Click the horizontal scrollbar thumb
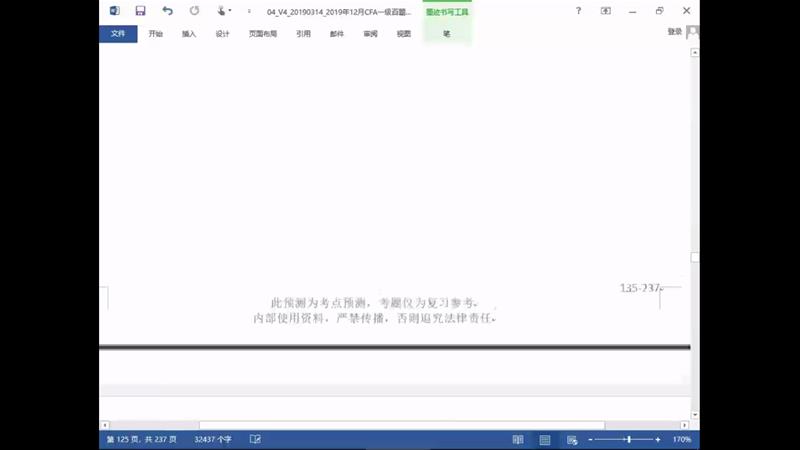Image resolution: width=800 pixels, height=450 pixels. (x=402, y=425)
